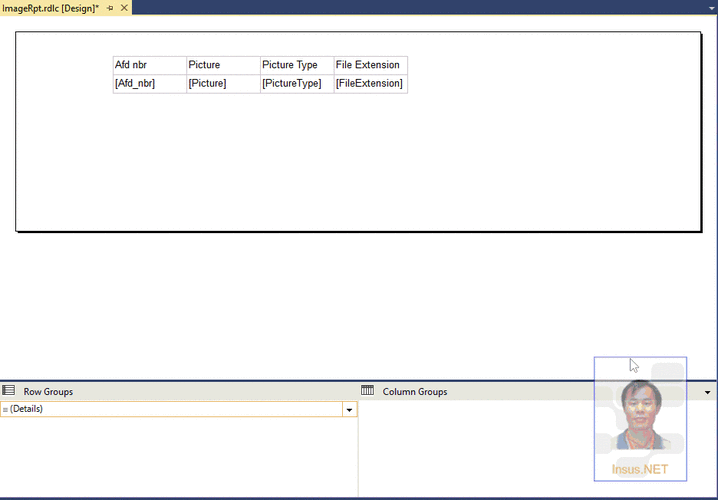Screen dimensions: 718x500
Task: Click the Picture Type column header
Action: point(296,65)
